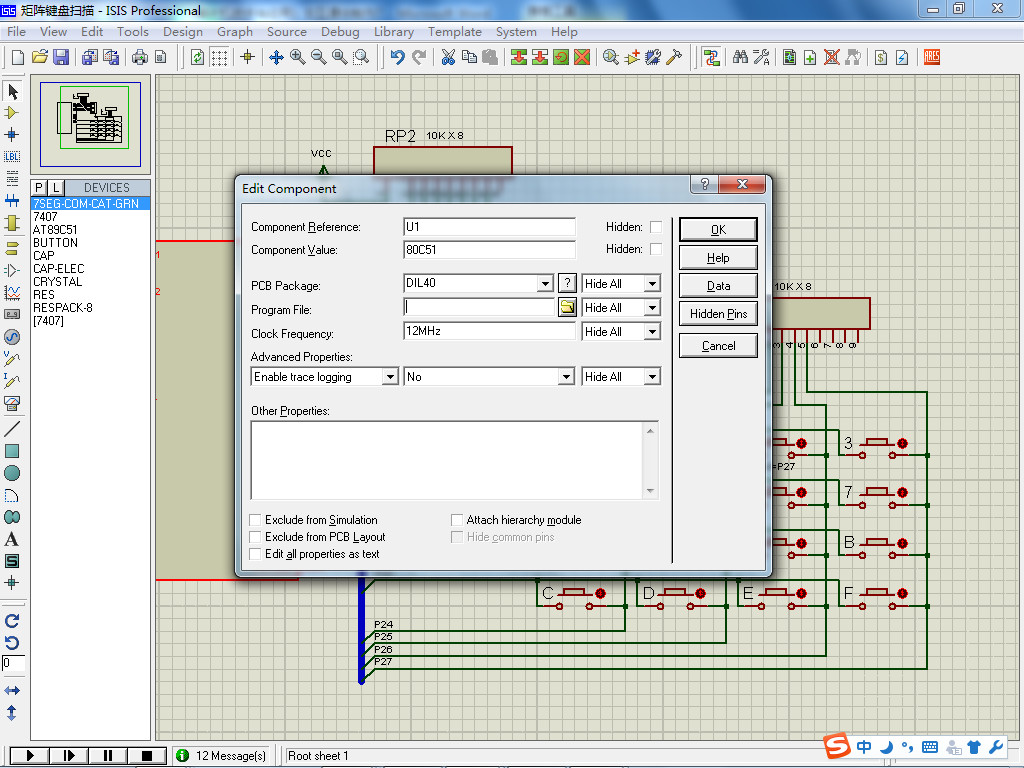This screenshot has height=768, width=1024.
Task: Open a design with the folder icon
Action: tap(39, 57)
